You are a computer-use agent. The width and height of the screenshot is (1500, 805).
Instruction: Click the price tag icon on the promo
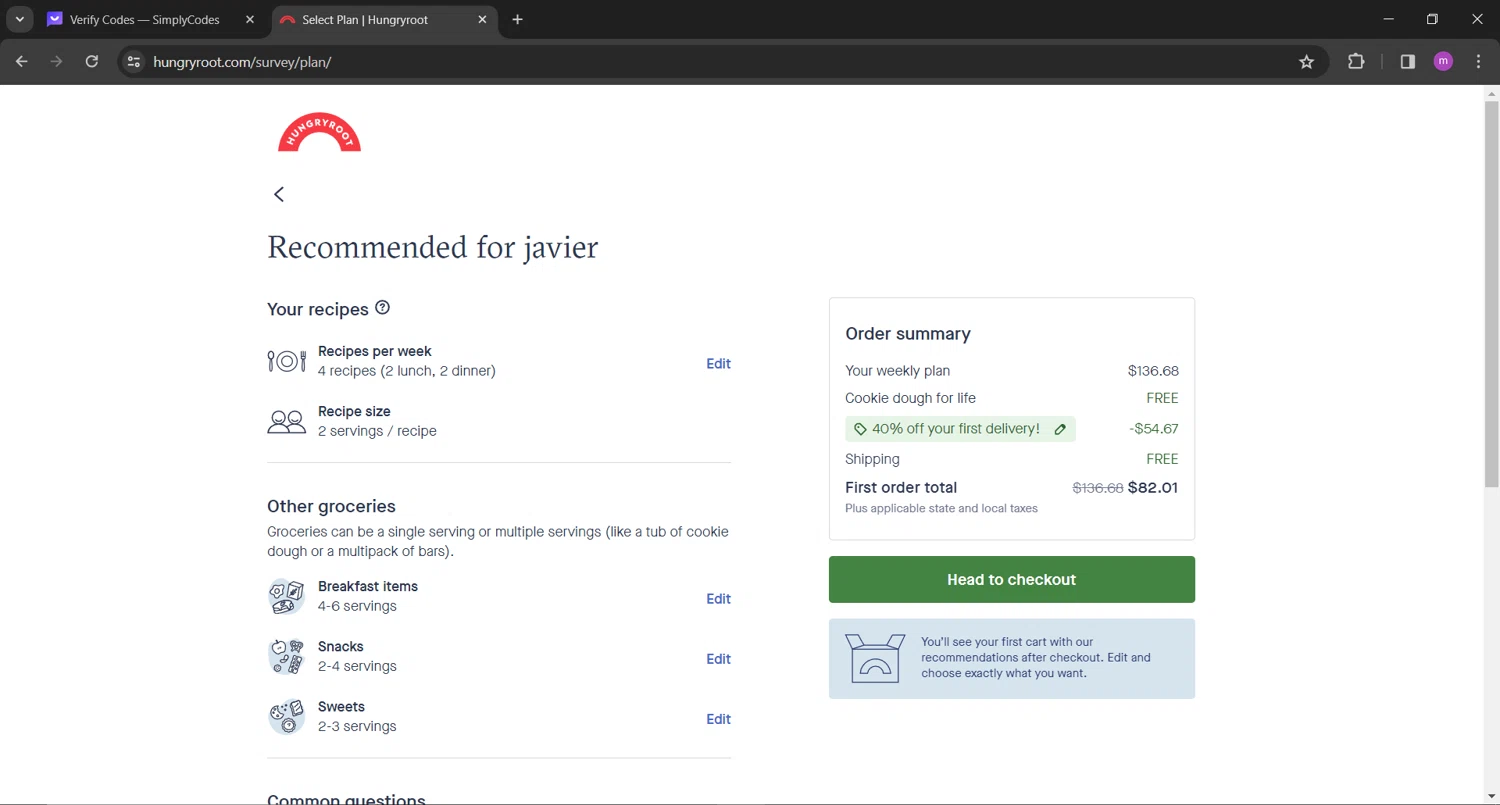point(860,429)
